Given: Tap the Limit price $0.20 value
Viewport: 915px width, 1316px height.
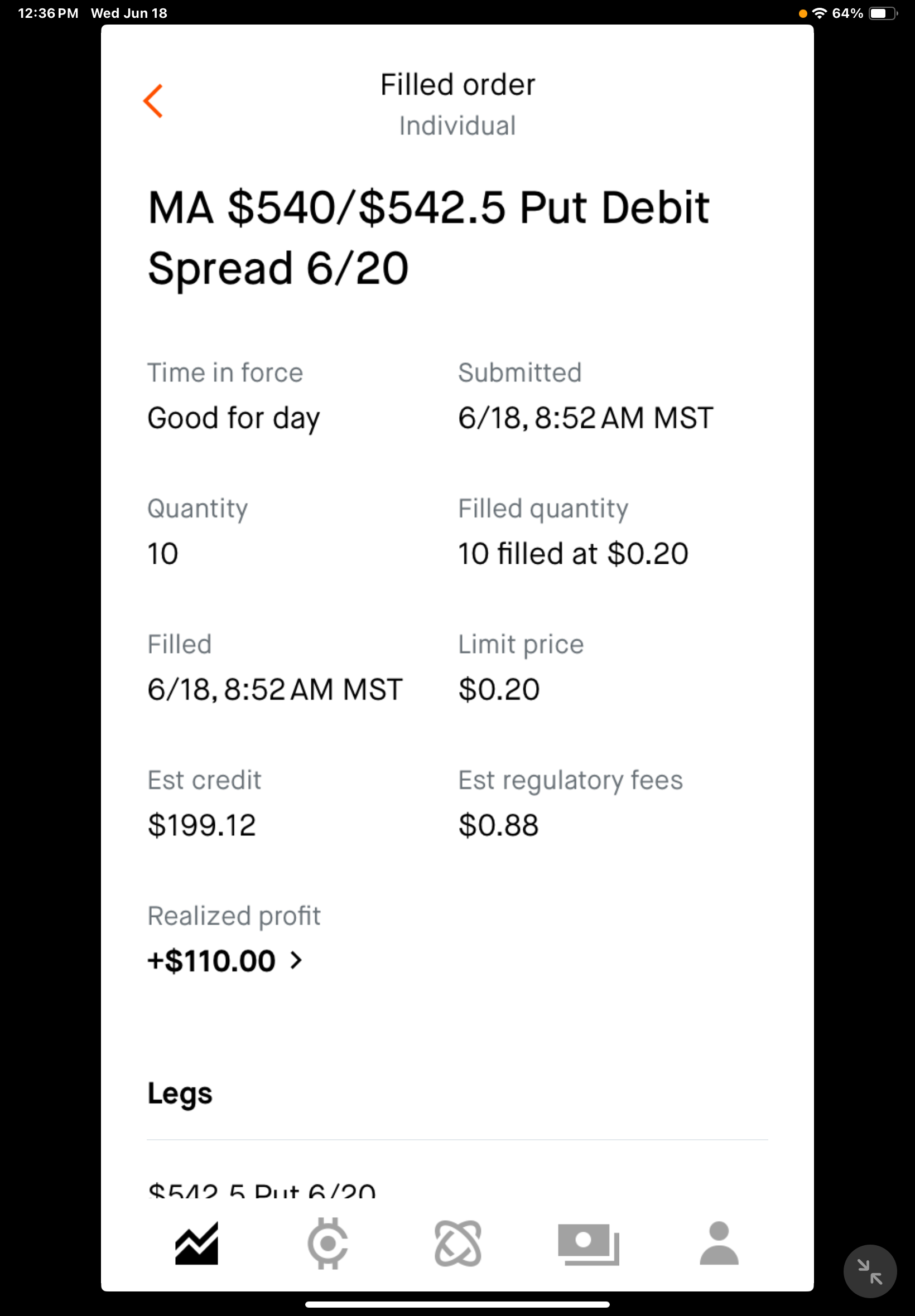Looking at the screenshot, I should click(x=499, y=689).
